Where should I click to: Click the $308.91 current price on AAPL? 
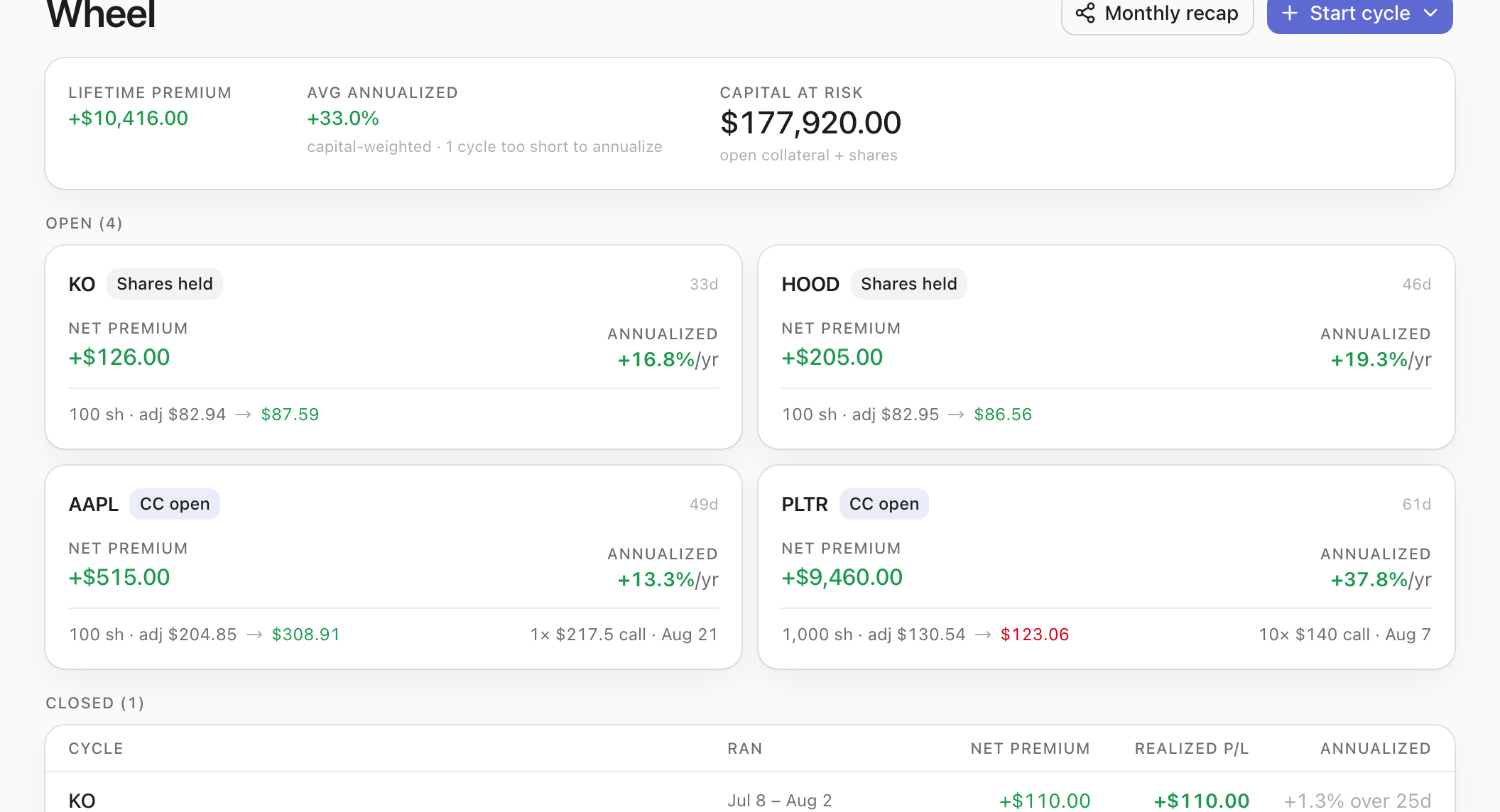(306, 635)
